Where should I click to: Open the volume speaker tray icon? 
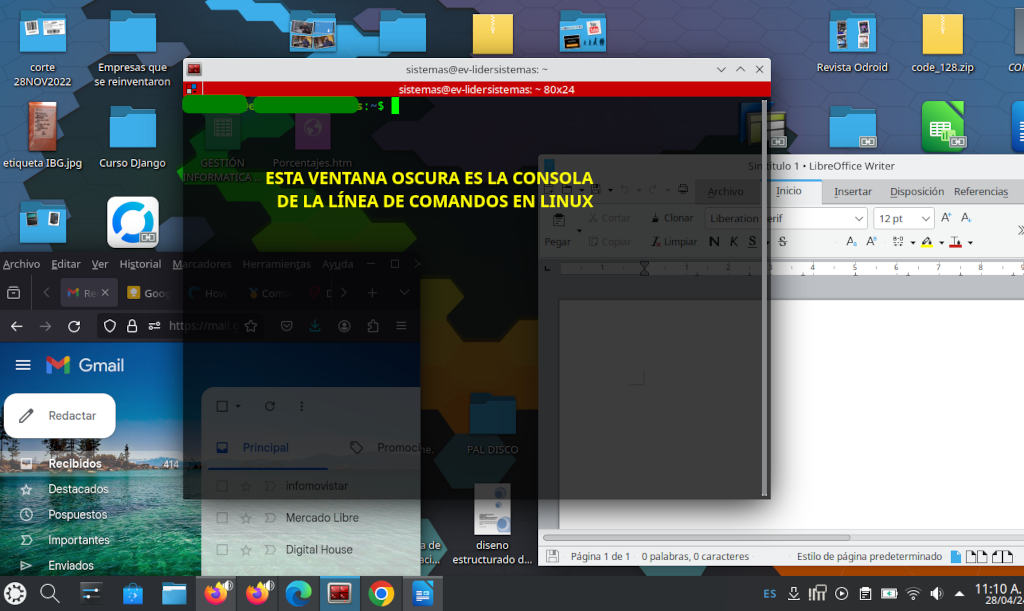(x=936, y=593)
